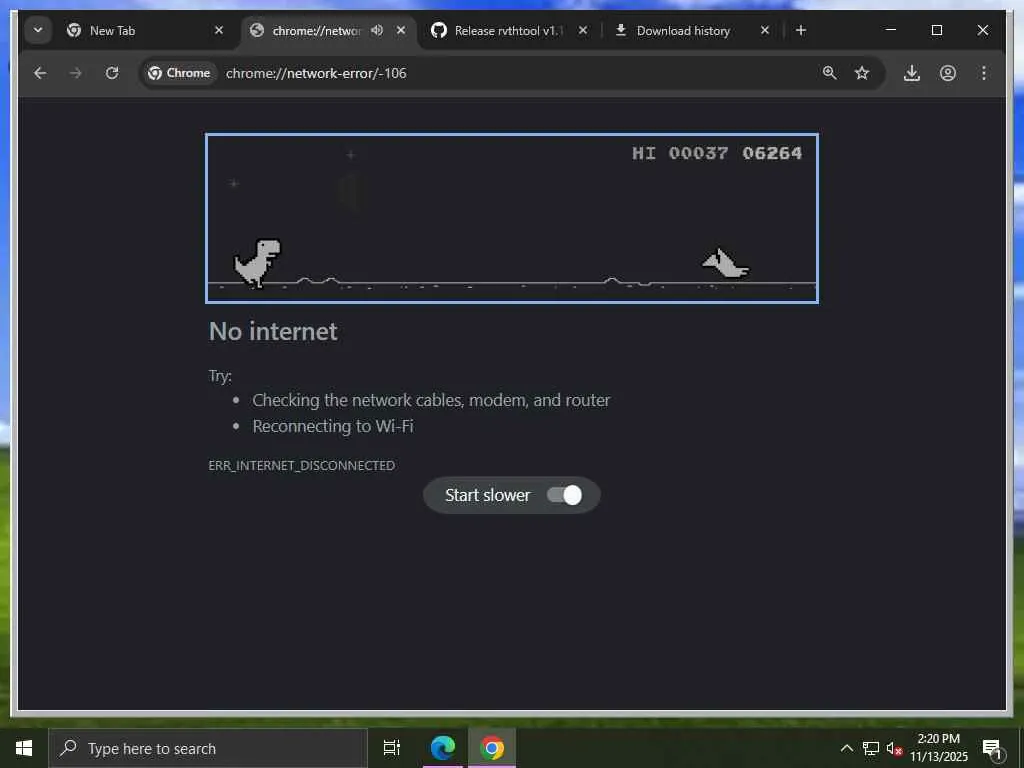This screenshot has width=1024, height=768.
Task: Close the New Tab tab
Action: pyautogui.click(x=219, y=30)
